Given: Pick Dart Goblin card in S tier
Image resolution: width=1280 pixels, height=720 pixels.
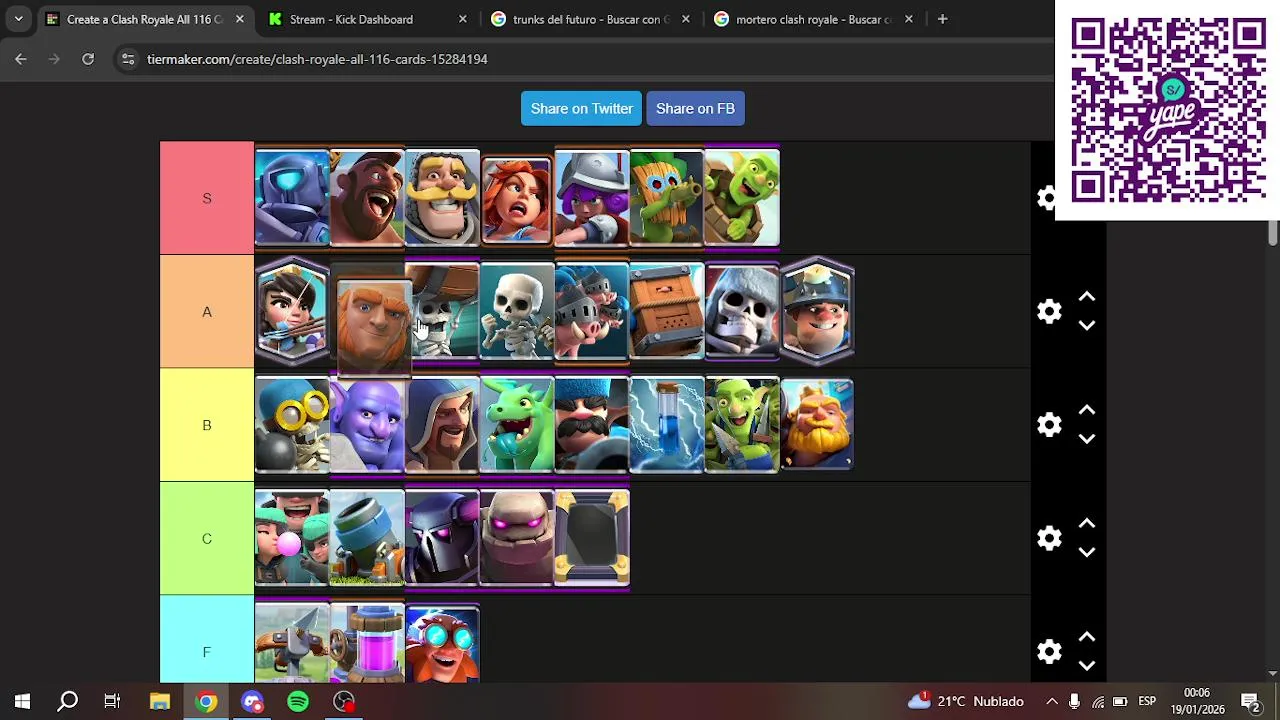Looking at the screenshot, I should pos(667,198).
